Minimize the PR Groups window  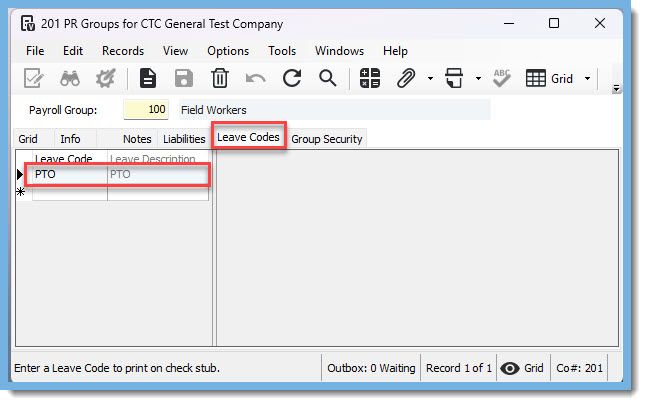509,23
